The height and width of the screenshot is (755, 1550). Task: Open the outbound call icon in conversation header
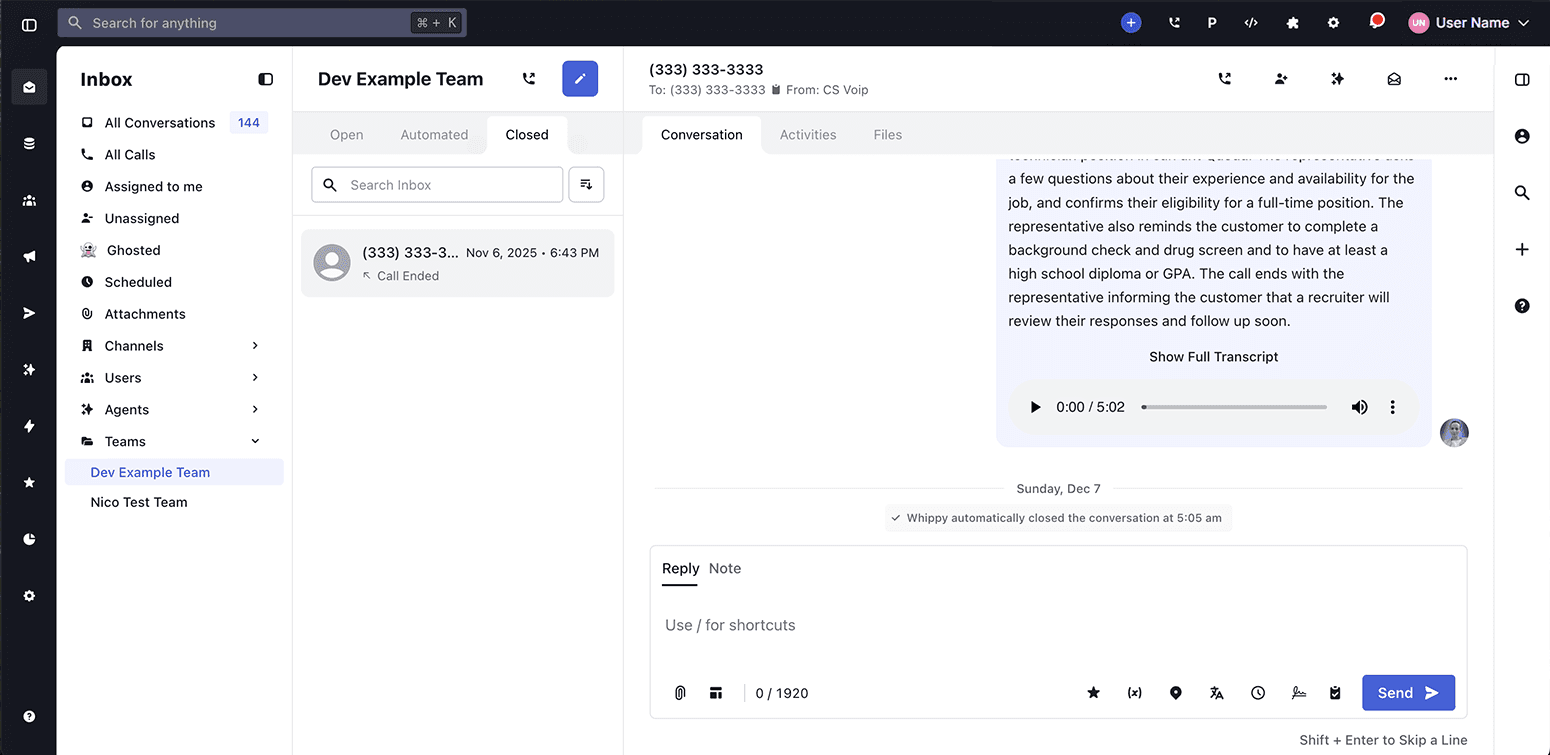click(x=1224, y=77)
